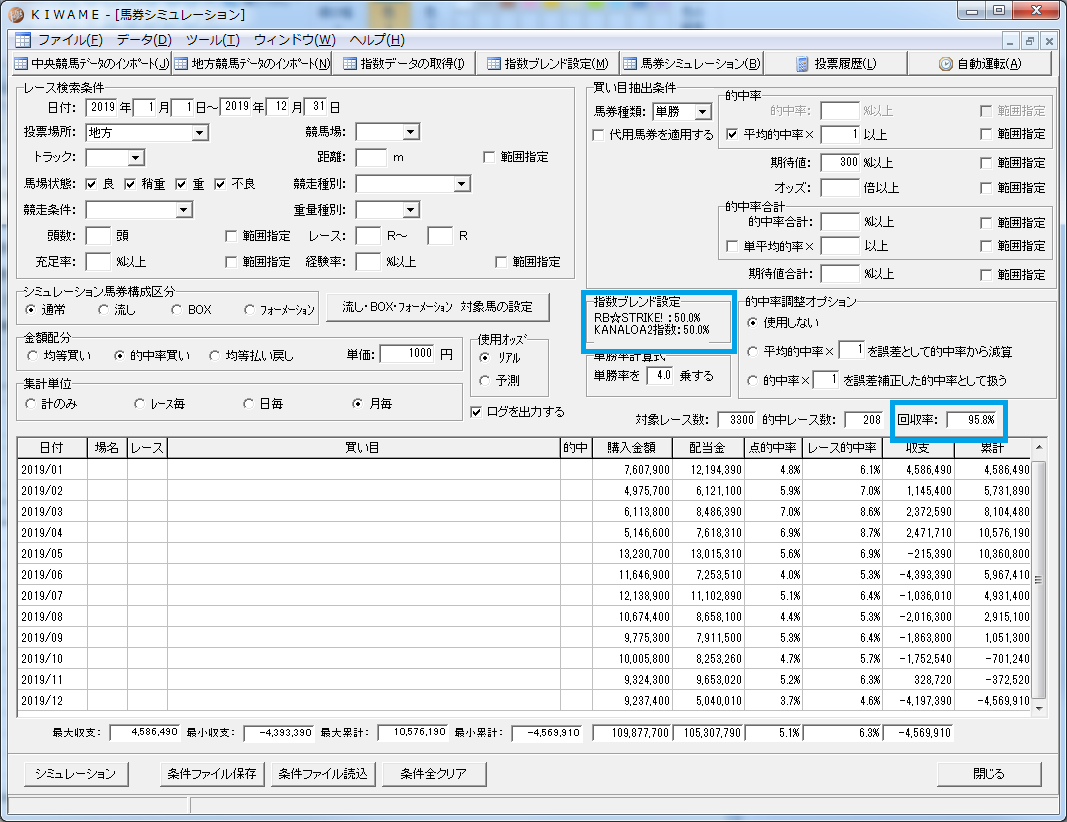Select レース毎 aggregation unit
Viewport: 1067px width, 822px height.
coord(139,404)
